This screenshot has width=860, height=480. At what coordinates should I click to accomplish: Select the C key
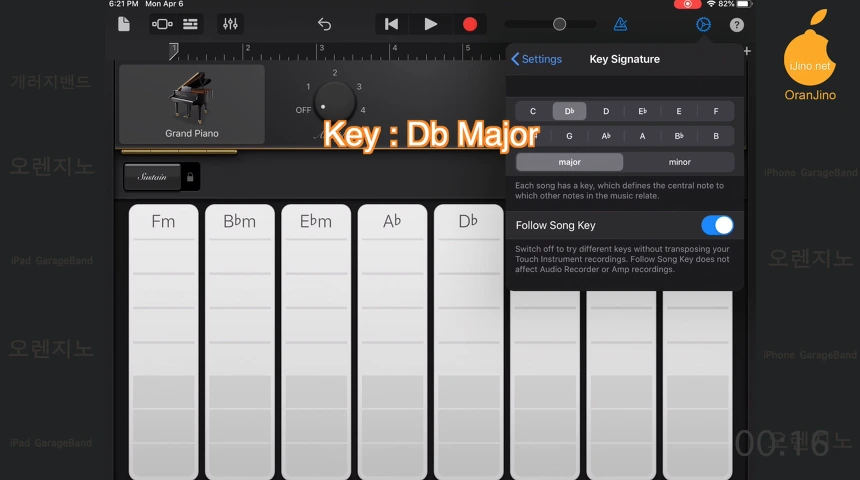[533, 111]
